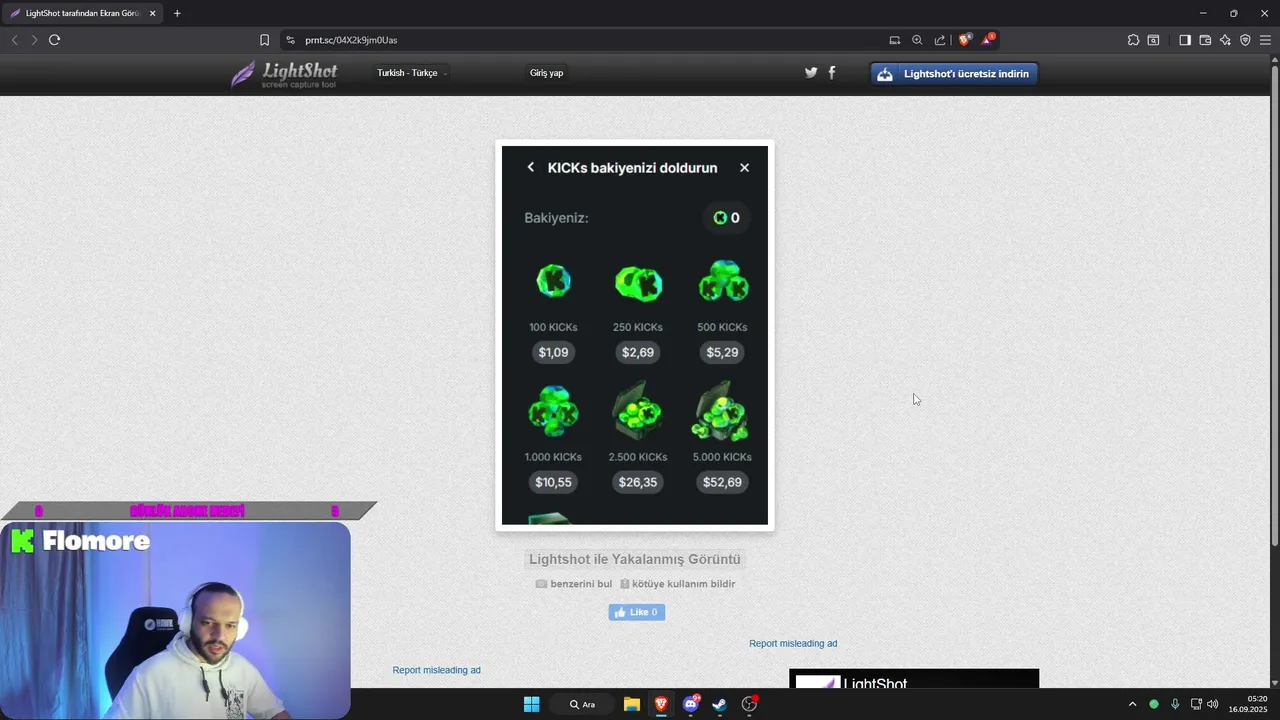Image resolution: width=1280 pixels, height=720 pixels.
Task: Click the back arrow in KICKs dialog
Action: (531, 167)
